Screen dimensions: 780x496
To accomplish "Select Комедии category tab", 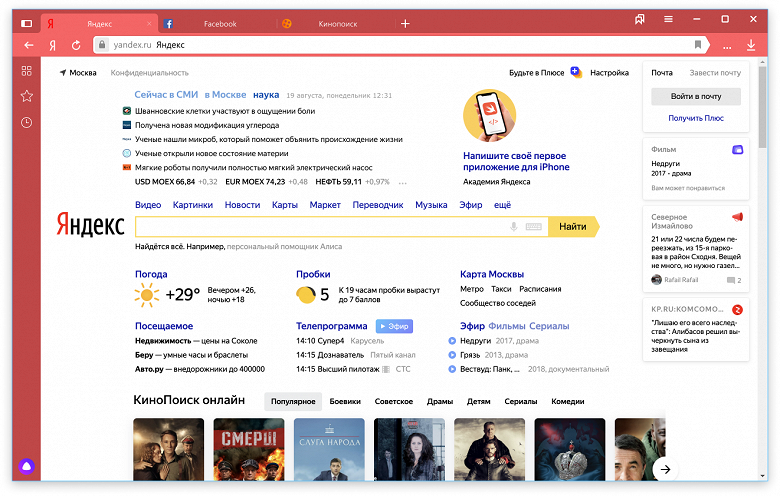I will coord(568,401).
